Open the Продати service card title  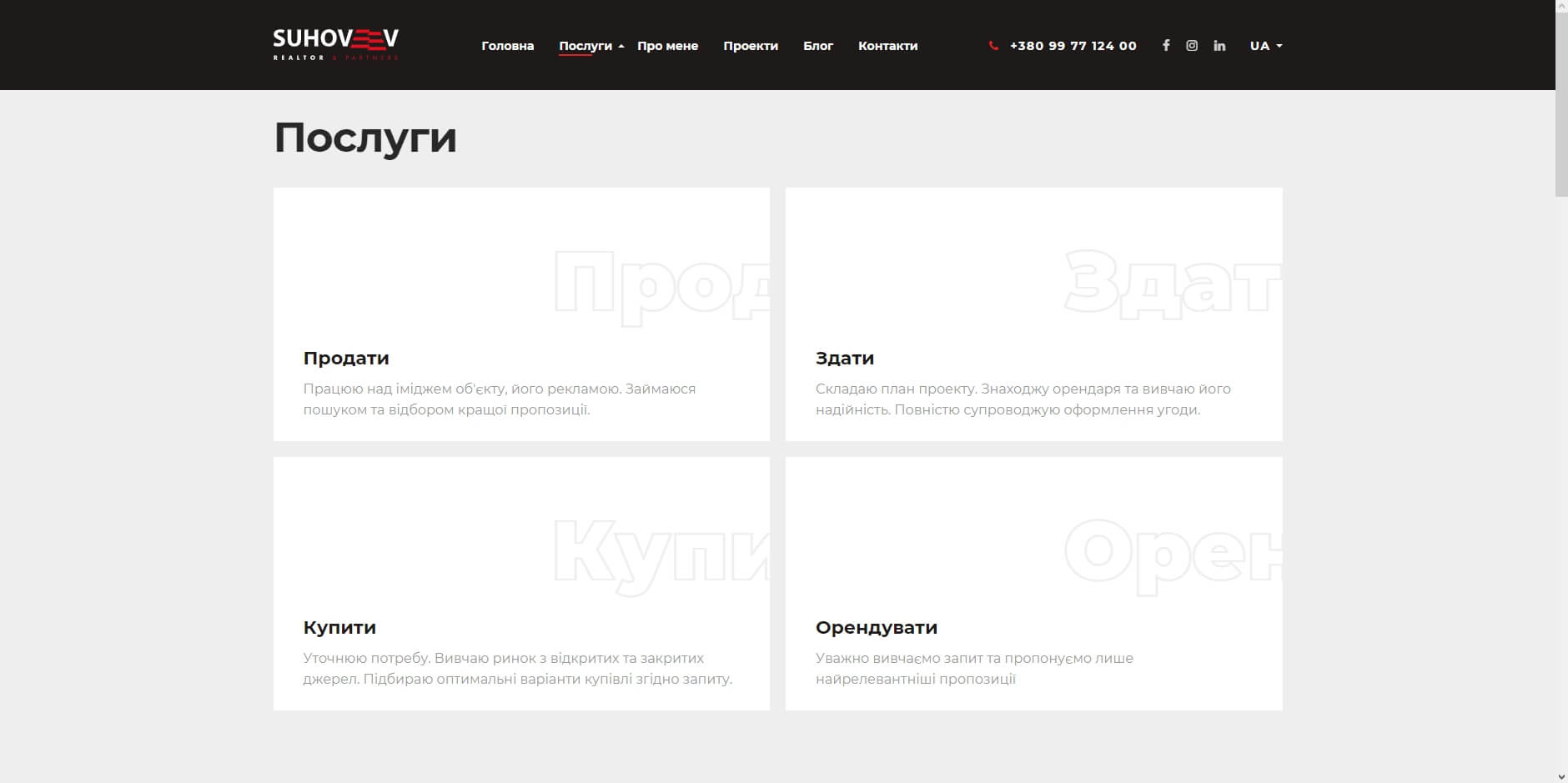point(346,358)
